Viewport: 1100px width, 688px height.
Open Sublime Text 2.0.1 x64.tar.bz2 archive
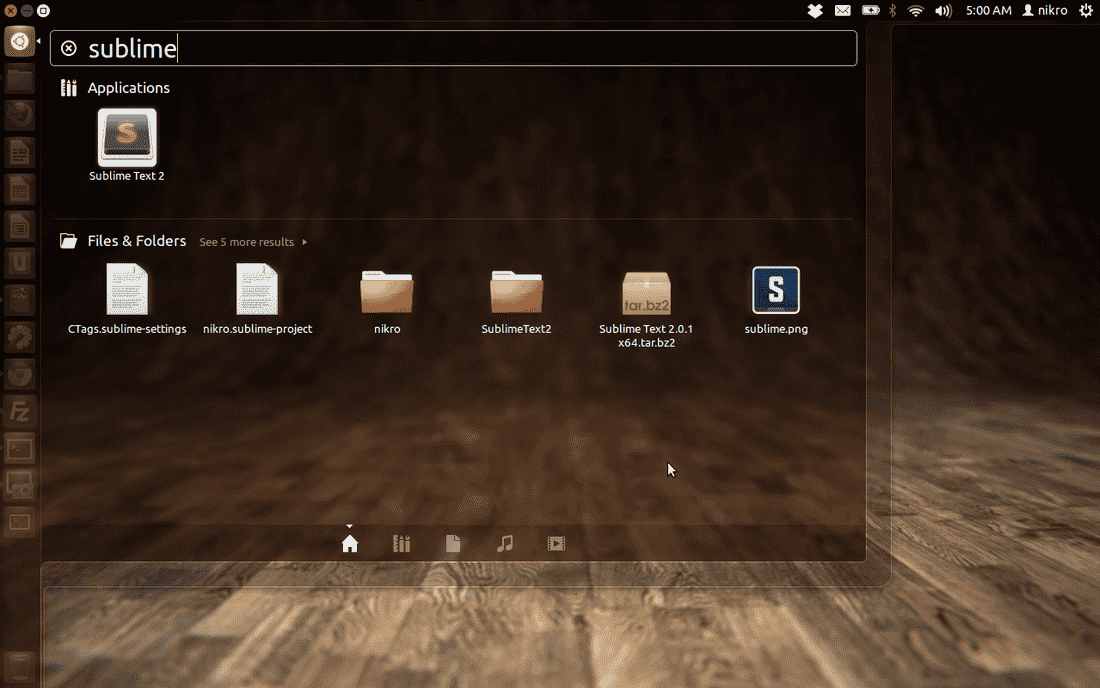(x=646, y=309)
